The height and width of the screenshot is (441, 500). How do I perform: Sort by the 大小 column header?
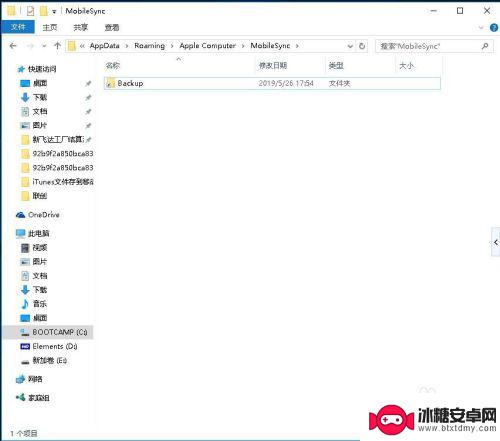tap(406, 66)
